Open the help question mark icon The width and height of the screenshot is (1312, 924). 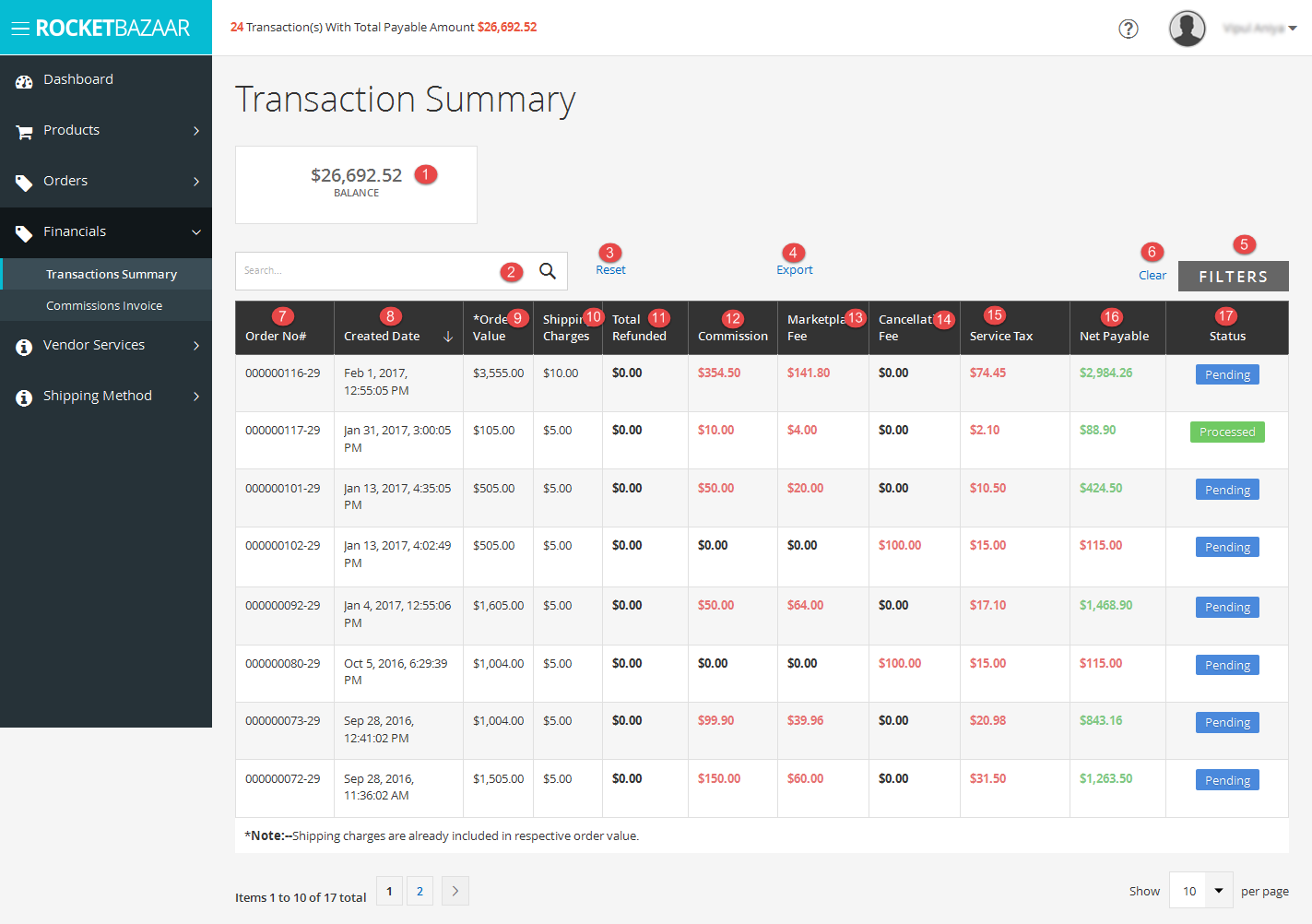[1128, 29]
